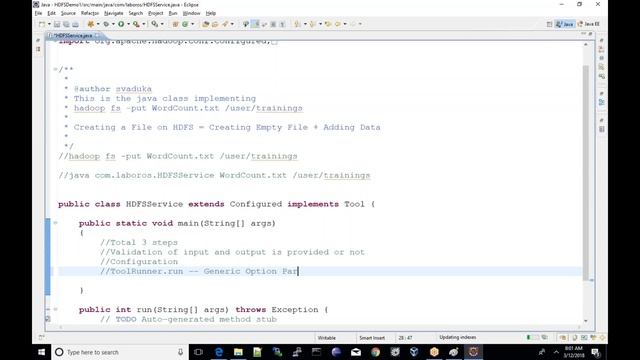This screenshot has height=360, width=640.
Task: Open the File menu
Action: [38, 13]
